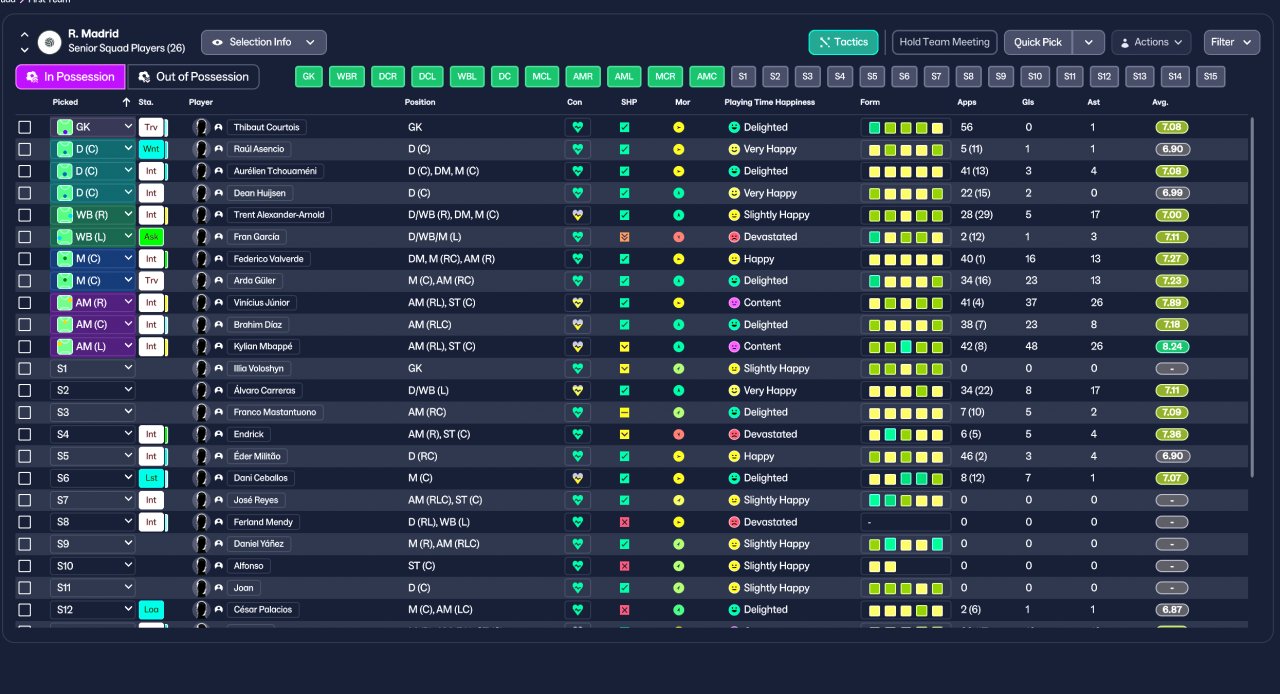
Task: Click Raúl Asencio's Wnt status badge
Action: (151, 149)
